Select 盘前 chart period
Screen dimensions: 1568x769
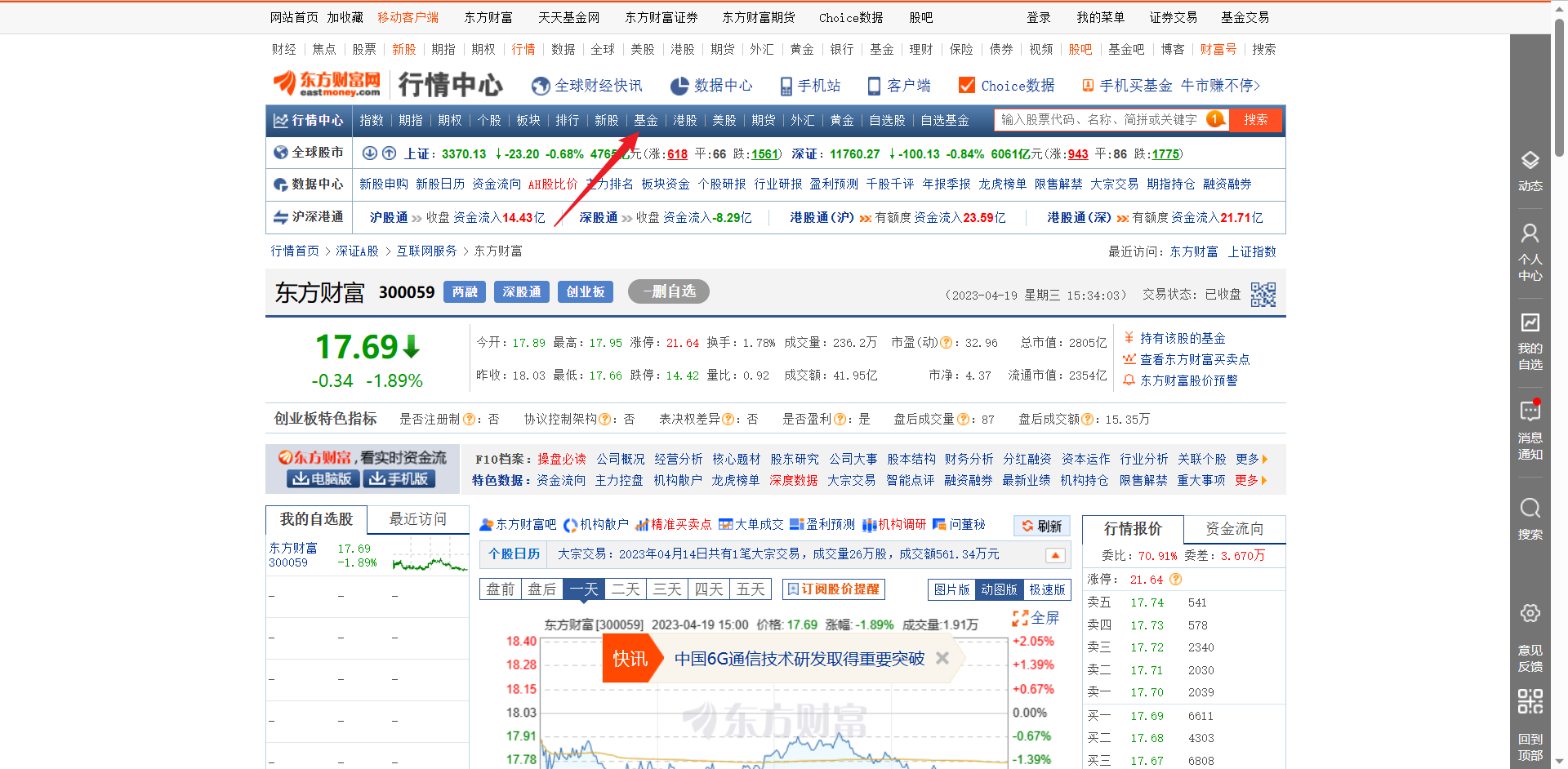pyautogui.click(x=500, y=589)
